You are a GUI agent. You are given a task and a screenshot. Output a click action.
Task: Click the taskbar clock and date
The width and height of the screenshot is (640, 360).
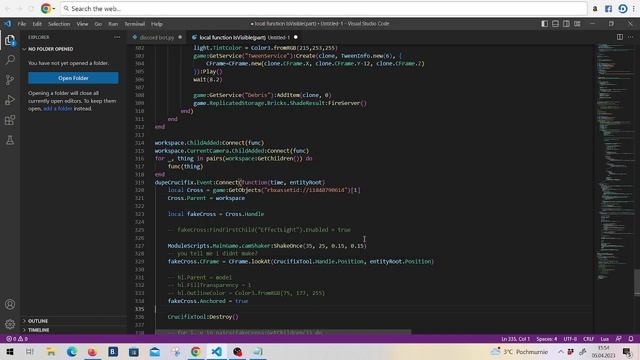point(603,351)
